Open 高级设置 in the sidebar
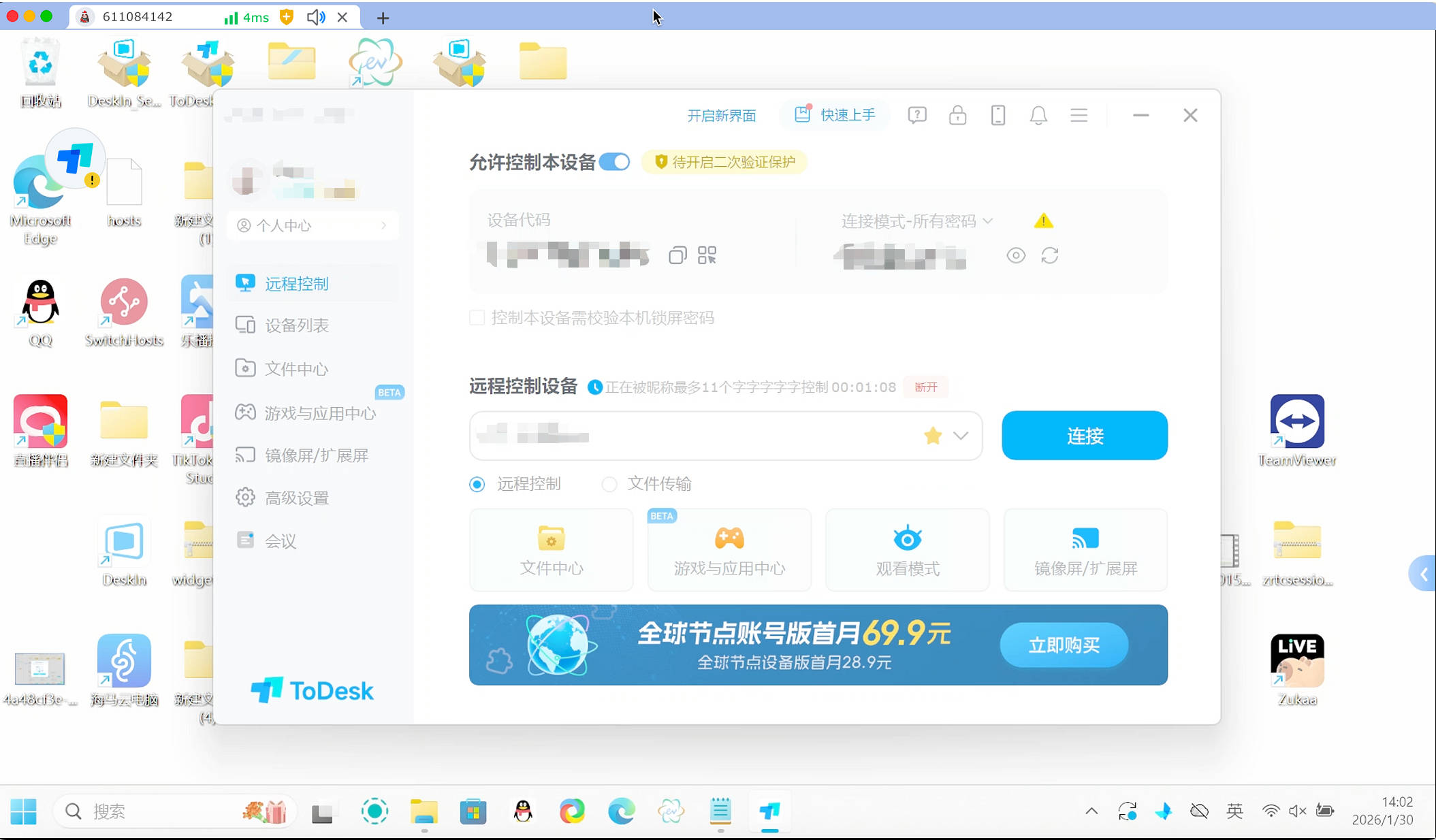 tap(297, 498)
